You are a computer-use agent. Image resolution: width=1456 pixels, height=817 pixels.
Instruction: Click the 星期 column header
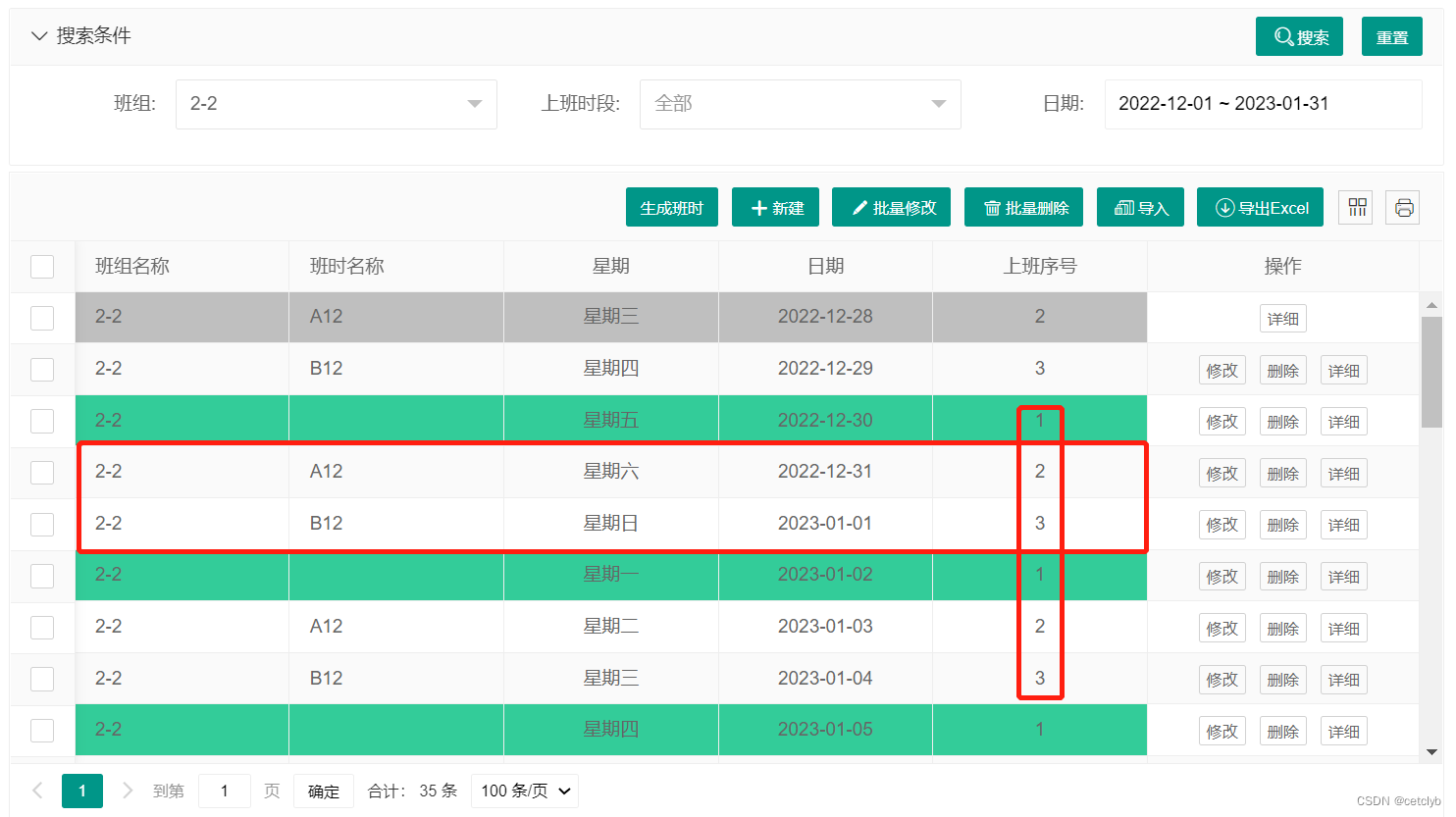point(611,267)
